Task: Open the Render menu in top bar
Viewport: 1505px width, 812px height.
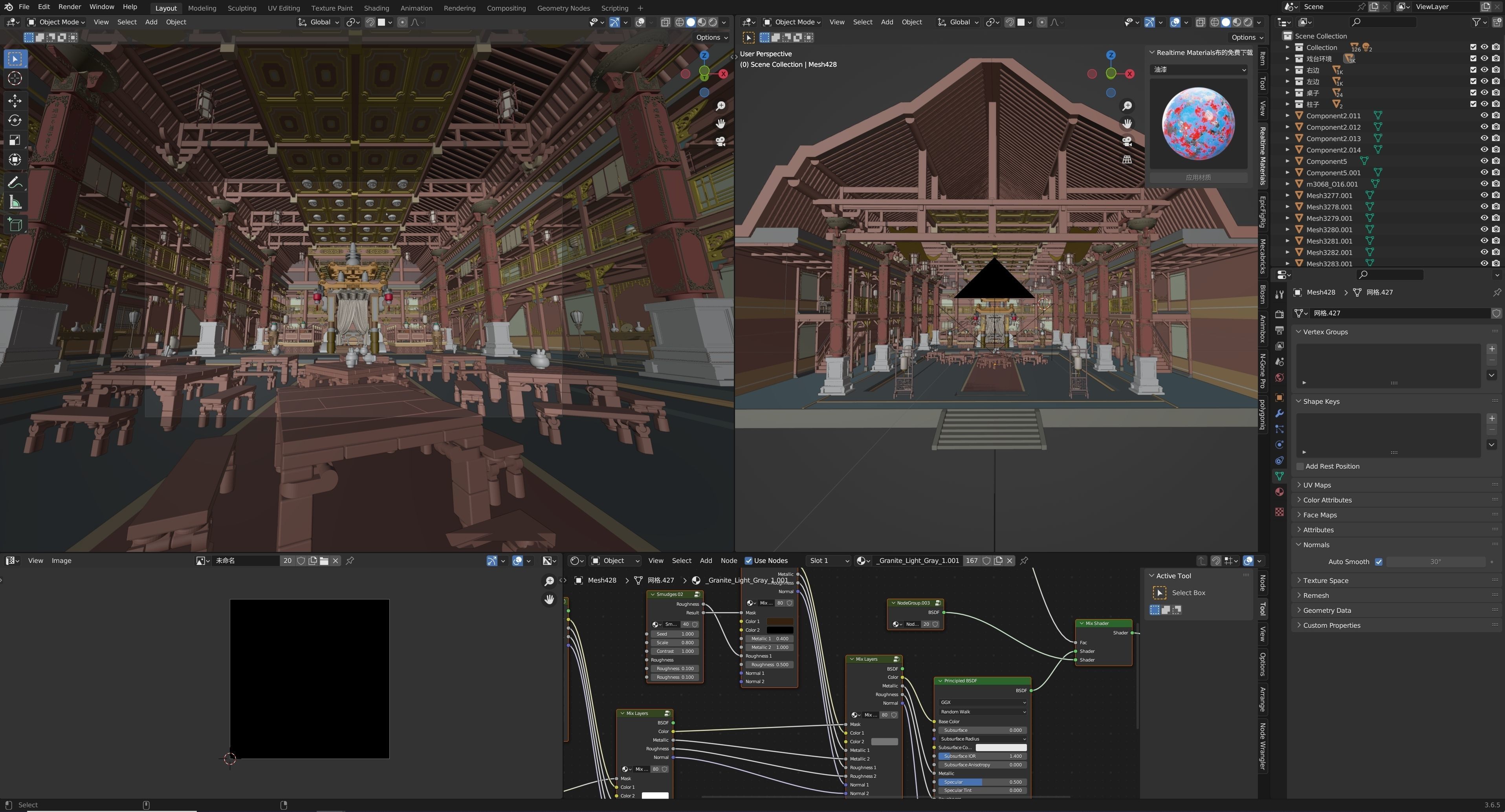Action: point(70,7)
